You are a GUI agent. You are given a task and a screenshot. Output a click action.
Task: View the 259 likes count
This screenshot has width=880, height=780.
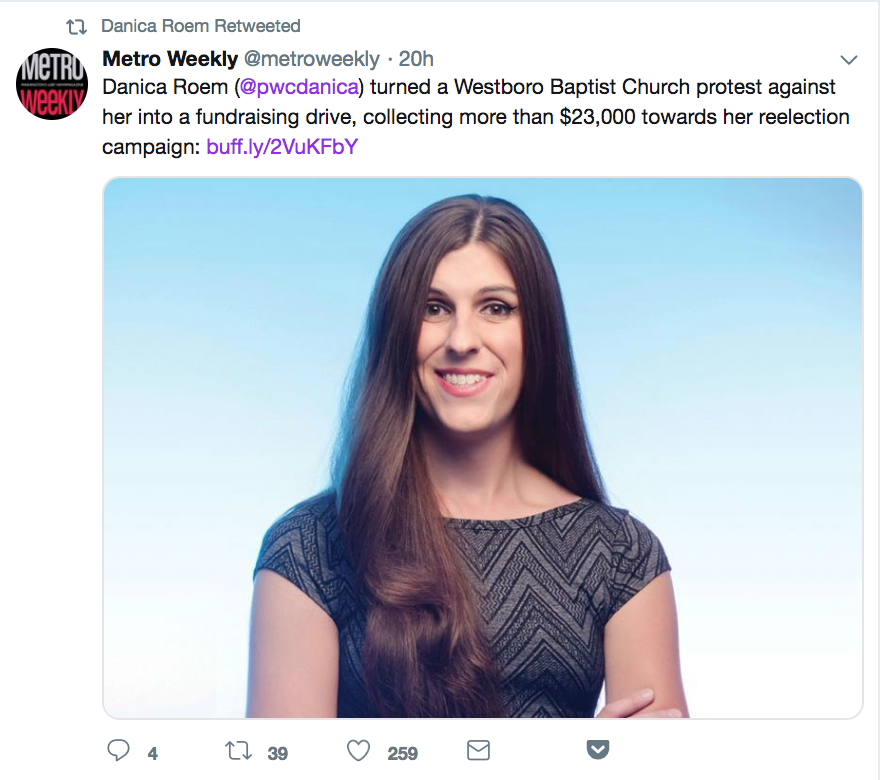(x=402, y=753)
